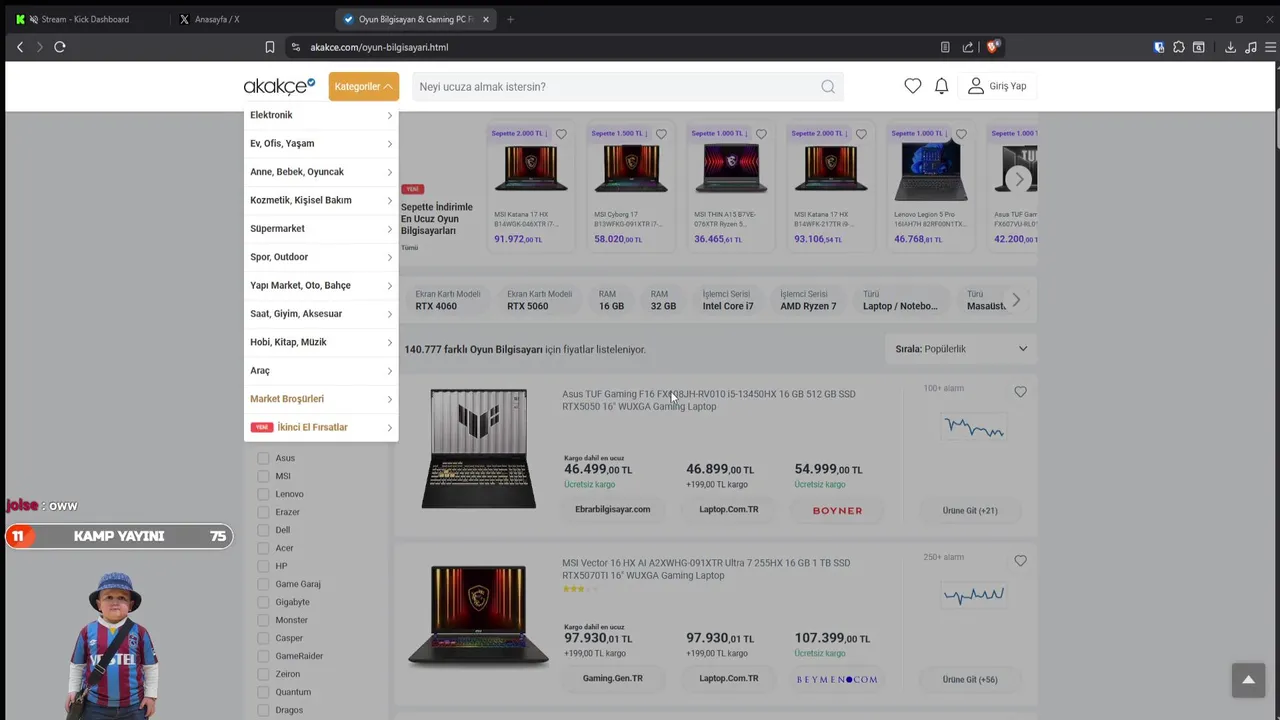The image size is (1280, 720).
Task: Open Saat, Giyim, Aksesuar menu item
Action: coord(321,314)
